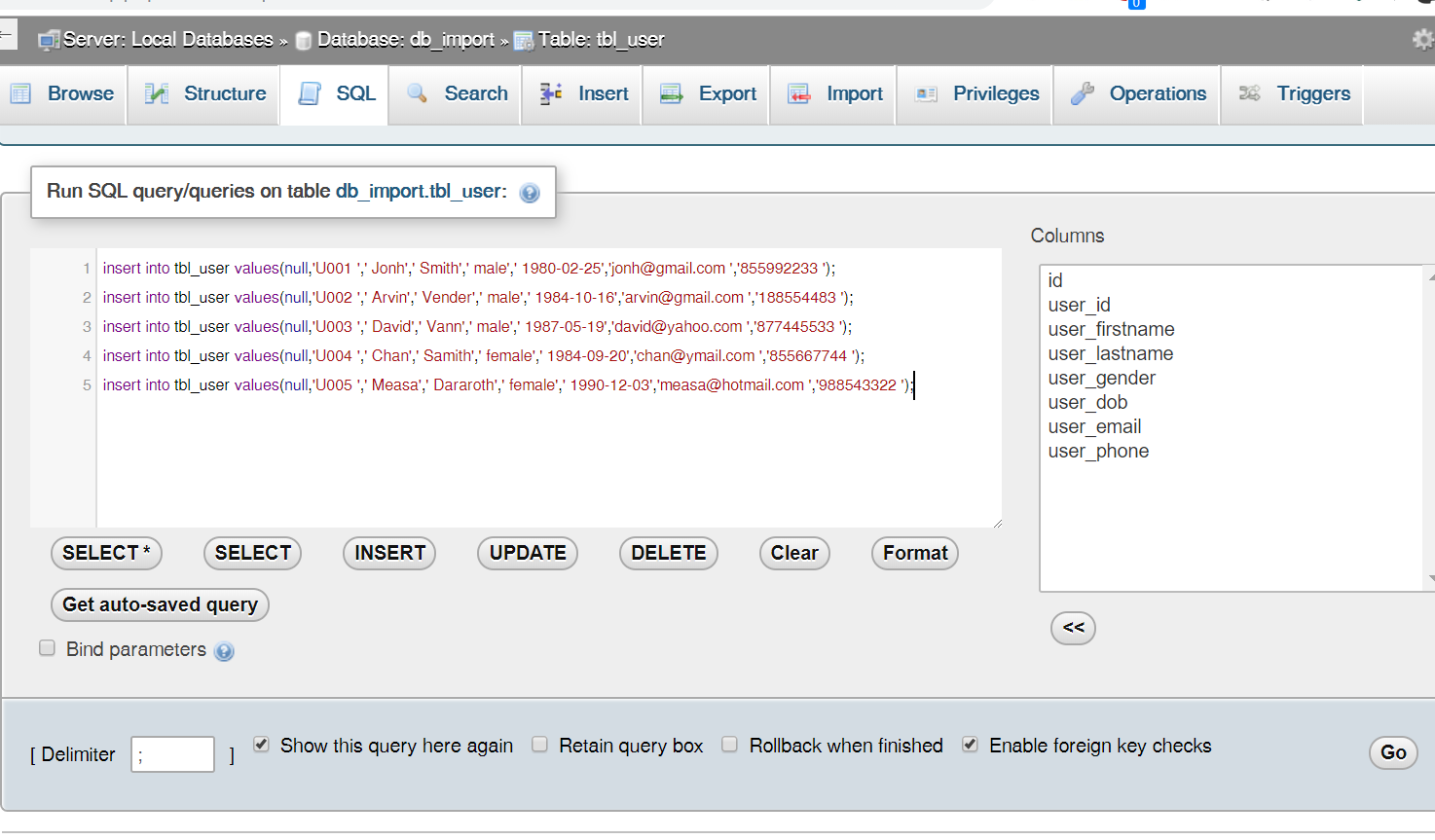1435x840 pixels.
Task: Click the Delimiter input field
Action: (x=172, y=754)
